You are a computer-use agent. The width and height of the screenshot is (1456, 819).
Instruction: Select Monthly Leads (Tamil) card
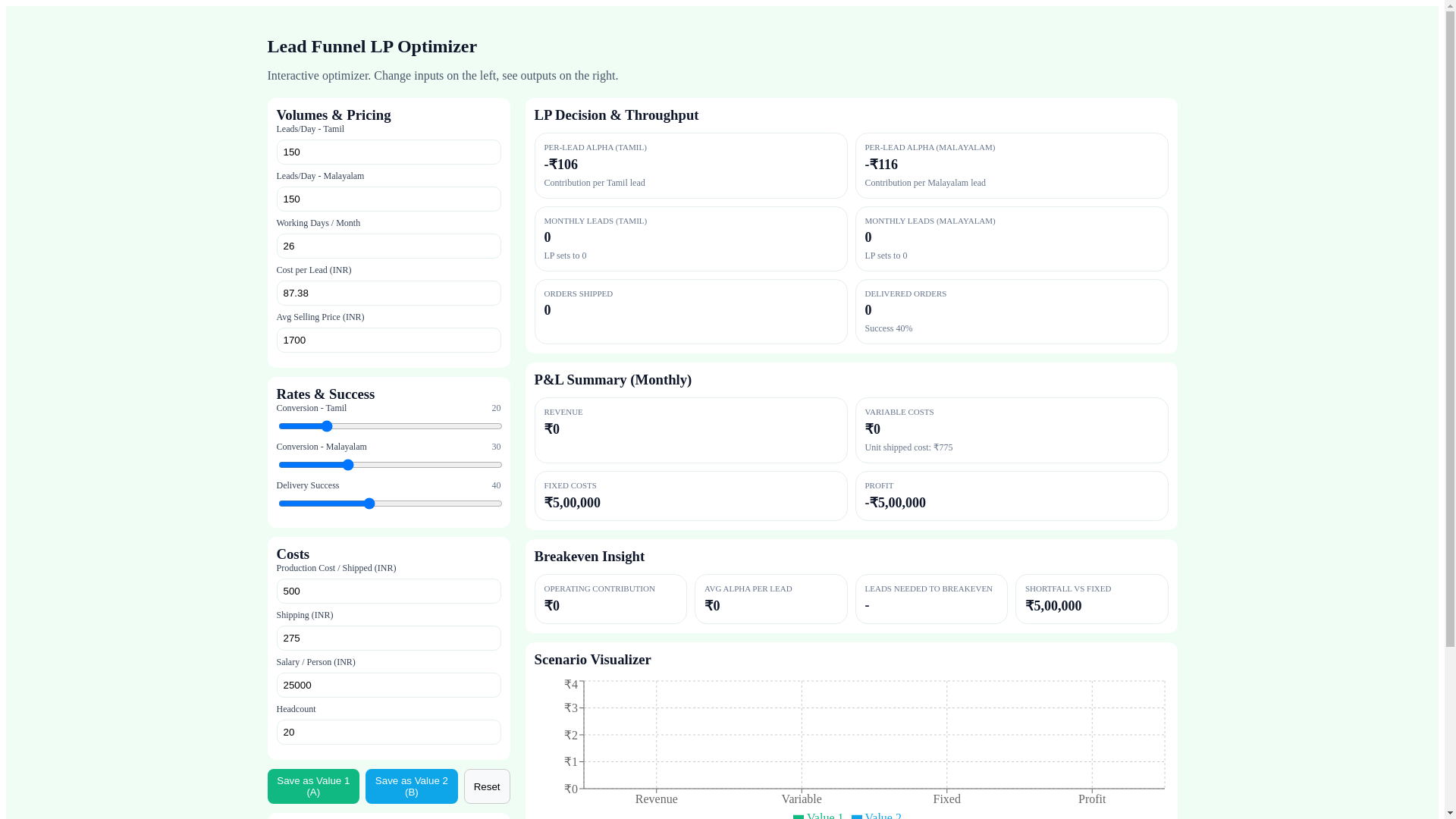coord(691,239)
